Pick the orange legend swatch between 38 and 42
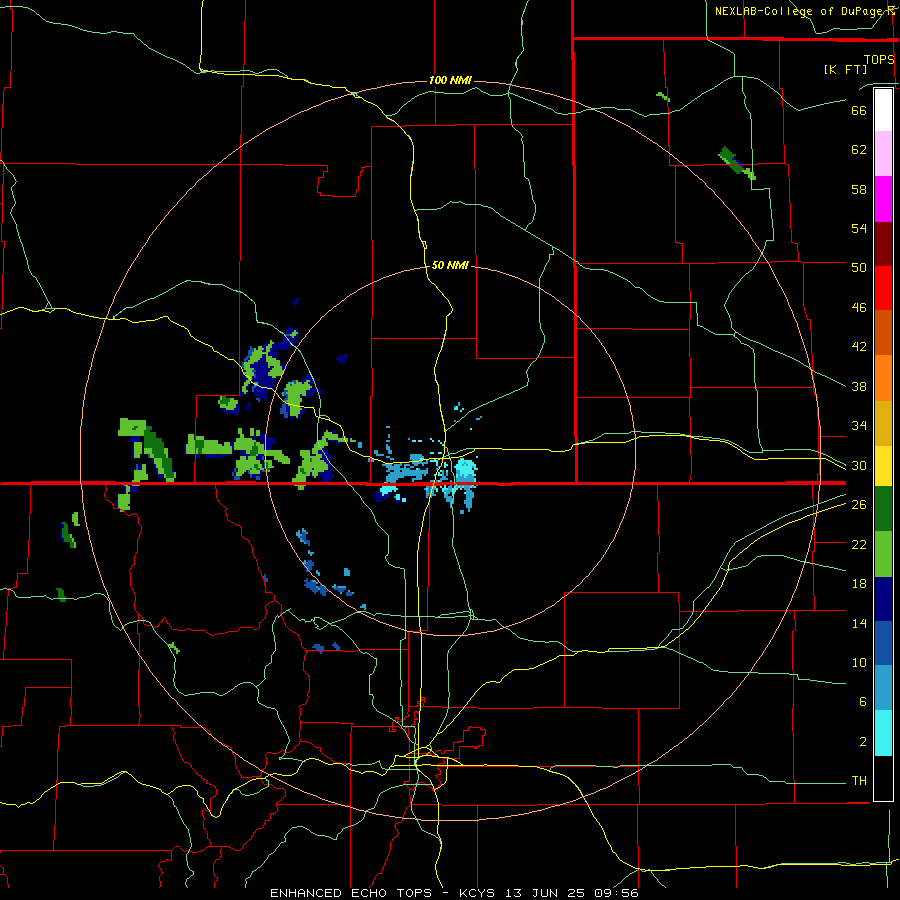The width and height of the screenshot is (900, 900). (883, 378)
